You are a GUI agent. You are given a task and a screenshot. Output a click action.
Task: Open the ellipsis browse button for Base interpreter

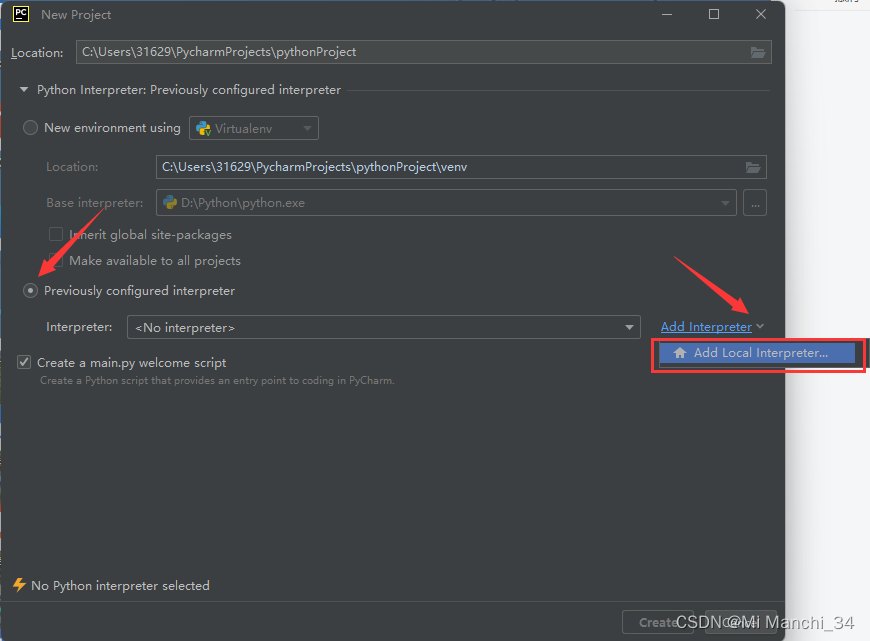click(755, 203)
